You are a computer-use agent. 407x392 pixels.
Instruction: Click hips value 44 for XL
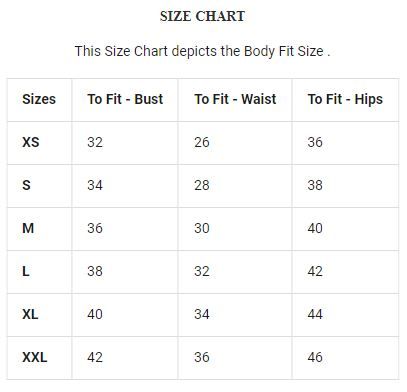pyautogui.click(x=315, y=314)
